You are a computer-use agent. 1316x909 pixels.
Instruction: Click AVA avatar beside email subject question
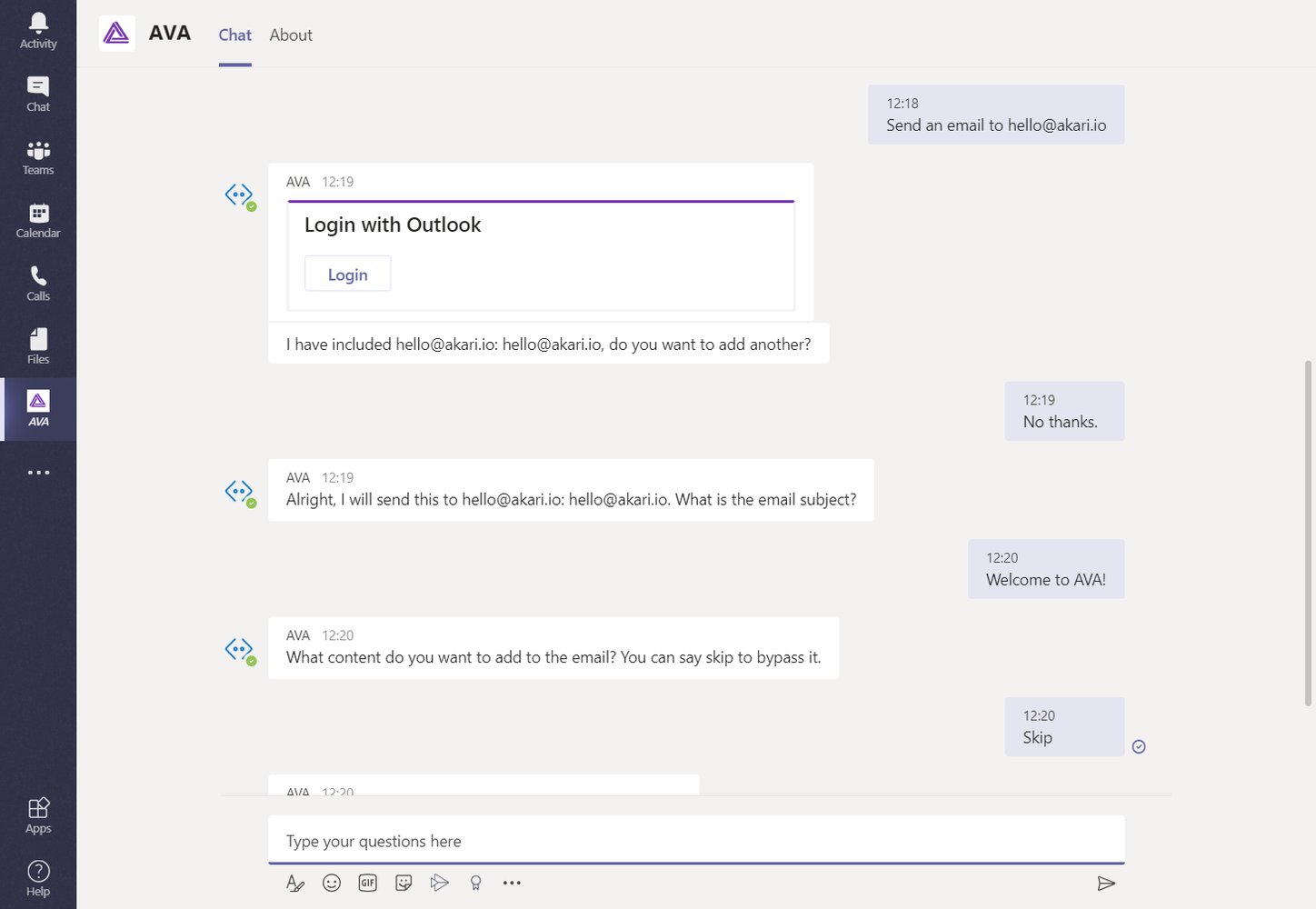pos(240,492)
